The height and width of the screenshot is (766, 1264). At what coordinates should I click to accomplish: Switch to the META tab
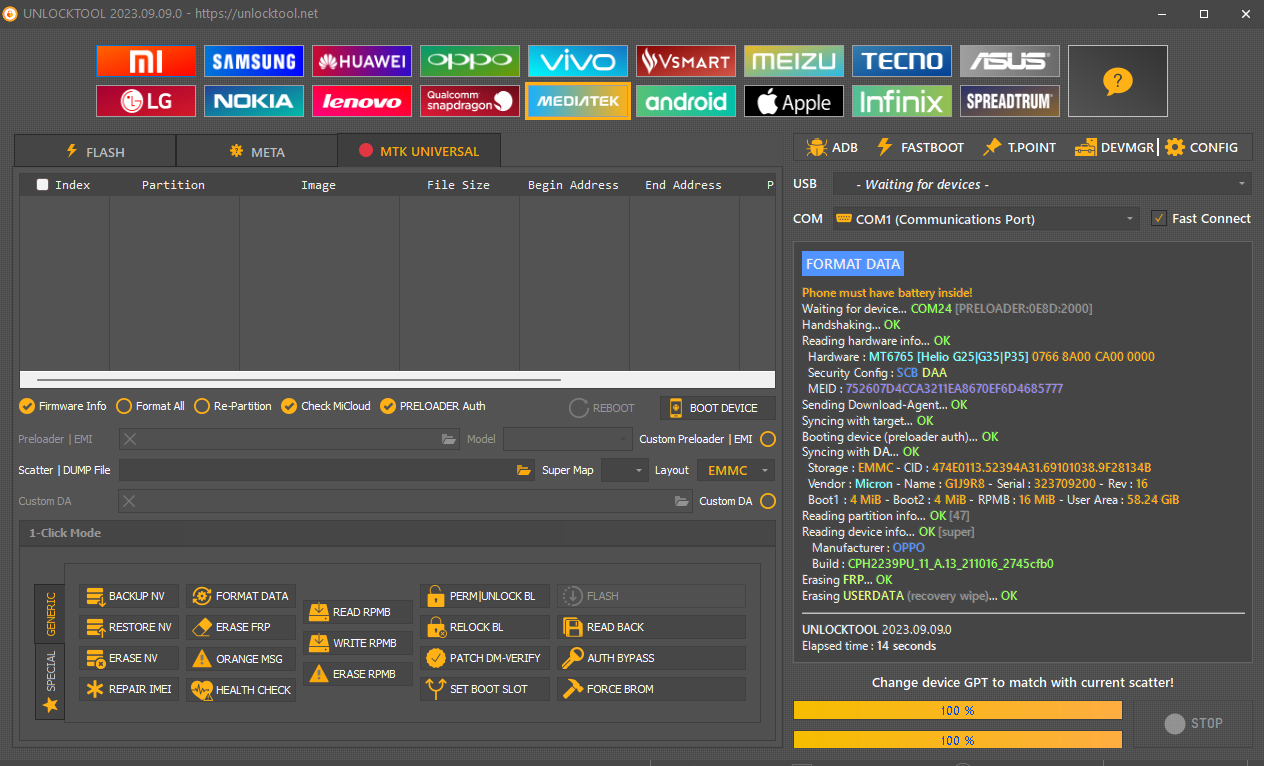coord(257,152)
